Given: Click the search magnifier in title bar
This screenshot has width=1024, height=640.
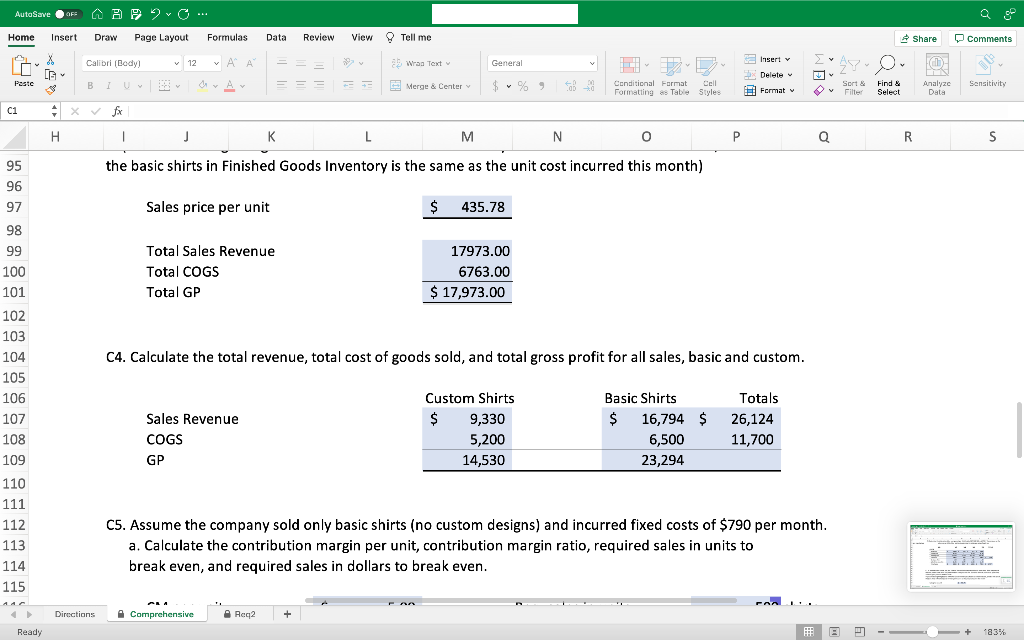Looking at the screenshot, I should (985, 14).
